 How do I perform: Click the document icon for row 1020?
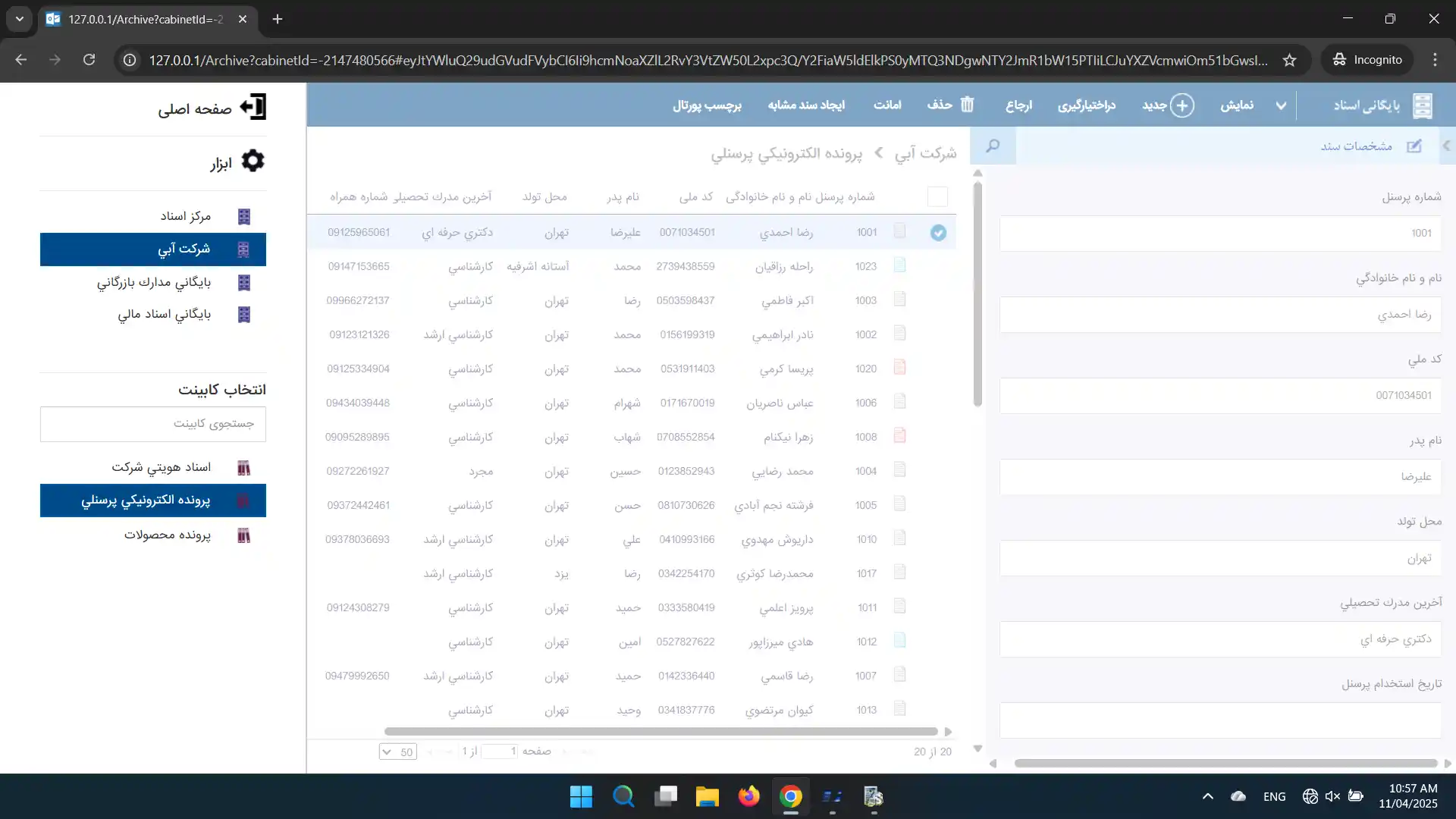[899, 368]
